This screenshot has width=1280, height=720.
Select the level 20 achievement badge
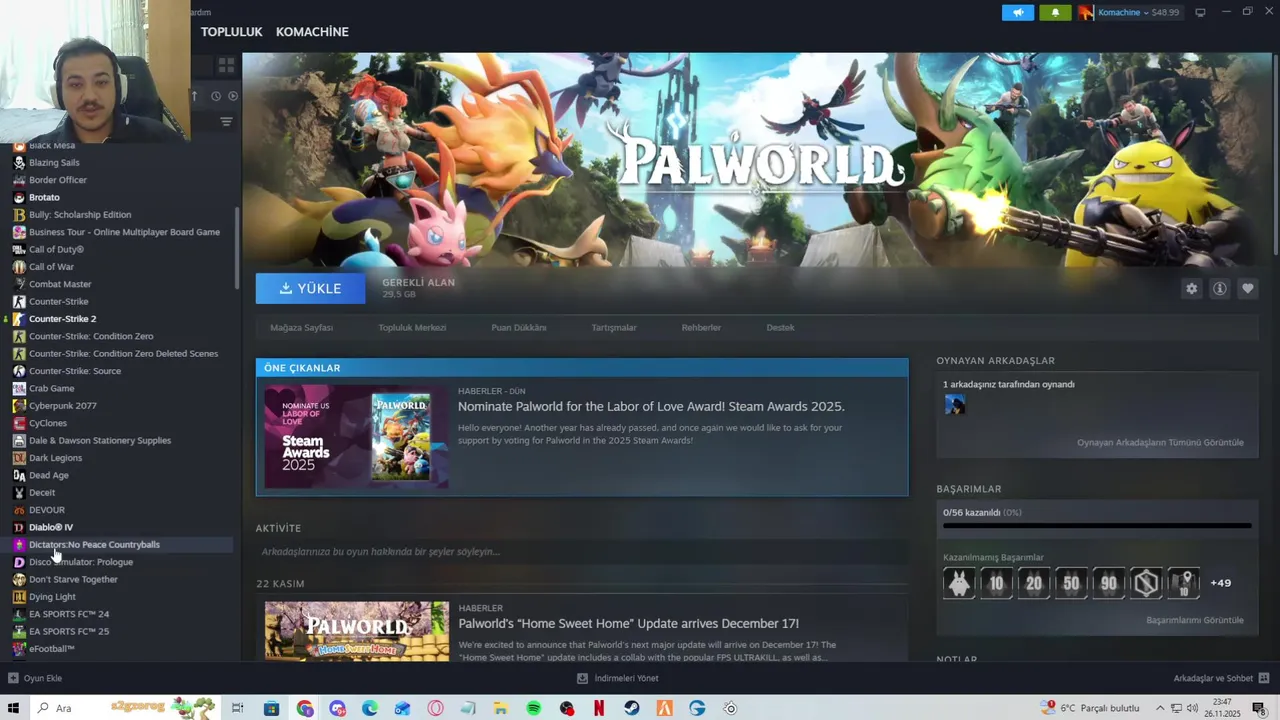(1034, 582)
